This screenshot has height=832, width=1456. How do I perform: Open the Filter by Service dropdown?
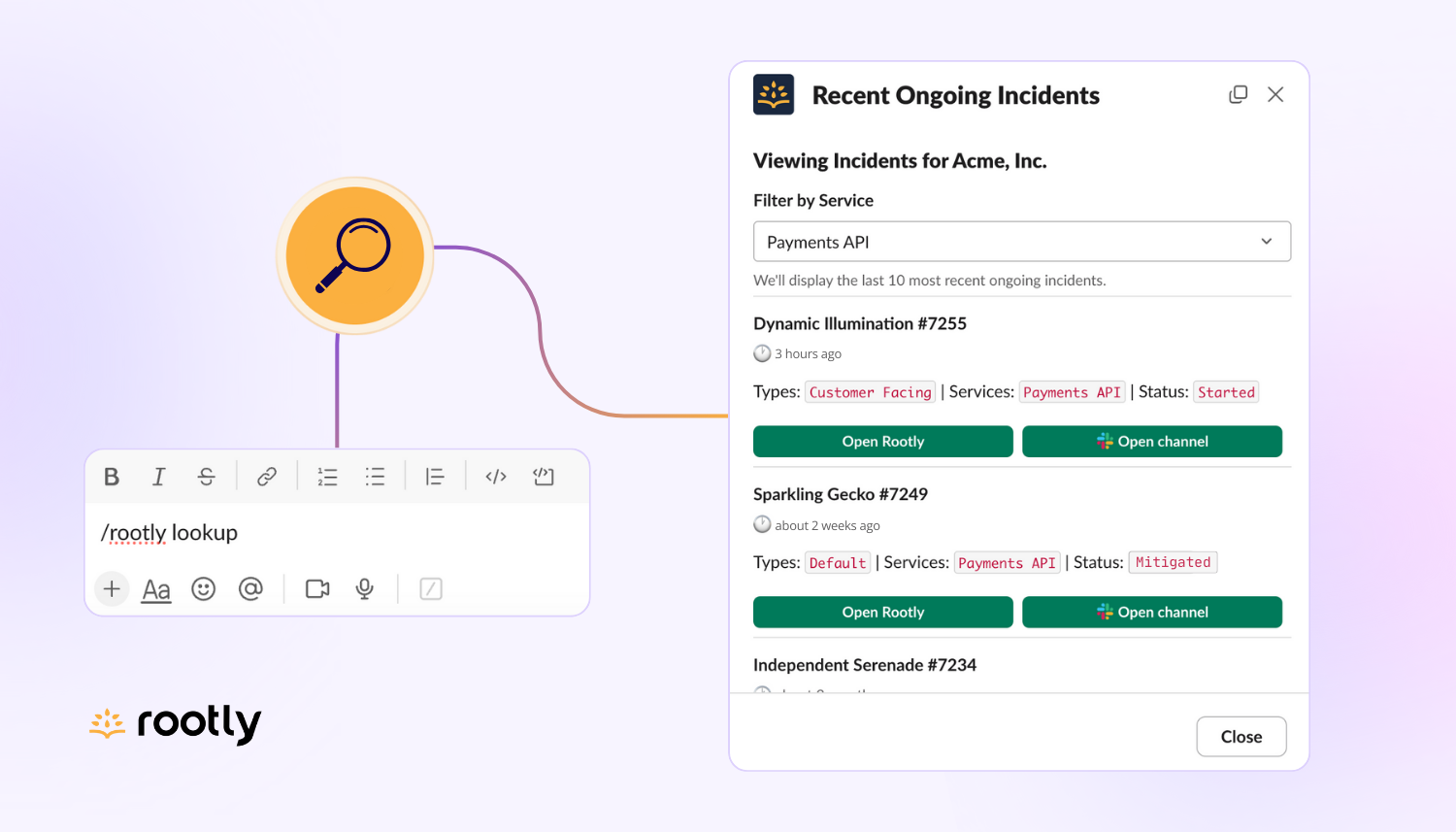(1021, 241)
